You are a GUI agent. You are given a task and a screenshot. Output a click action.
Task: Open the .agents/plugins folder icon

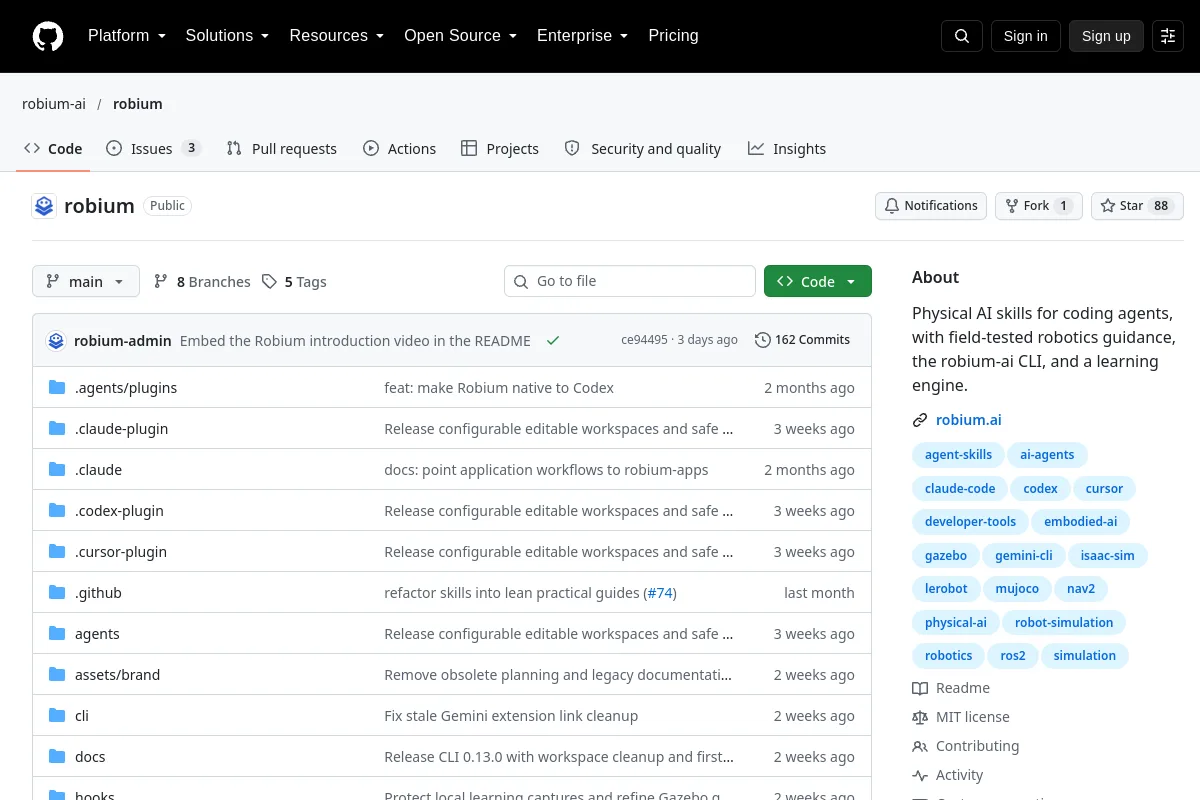pyautogui.click(x=57, y=388)
